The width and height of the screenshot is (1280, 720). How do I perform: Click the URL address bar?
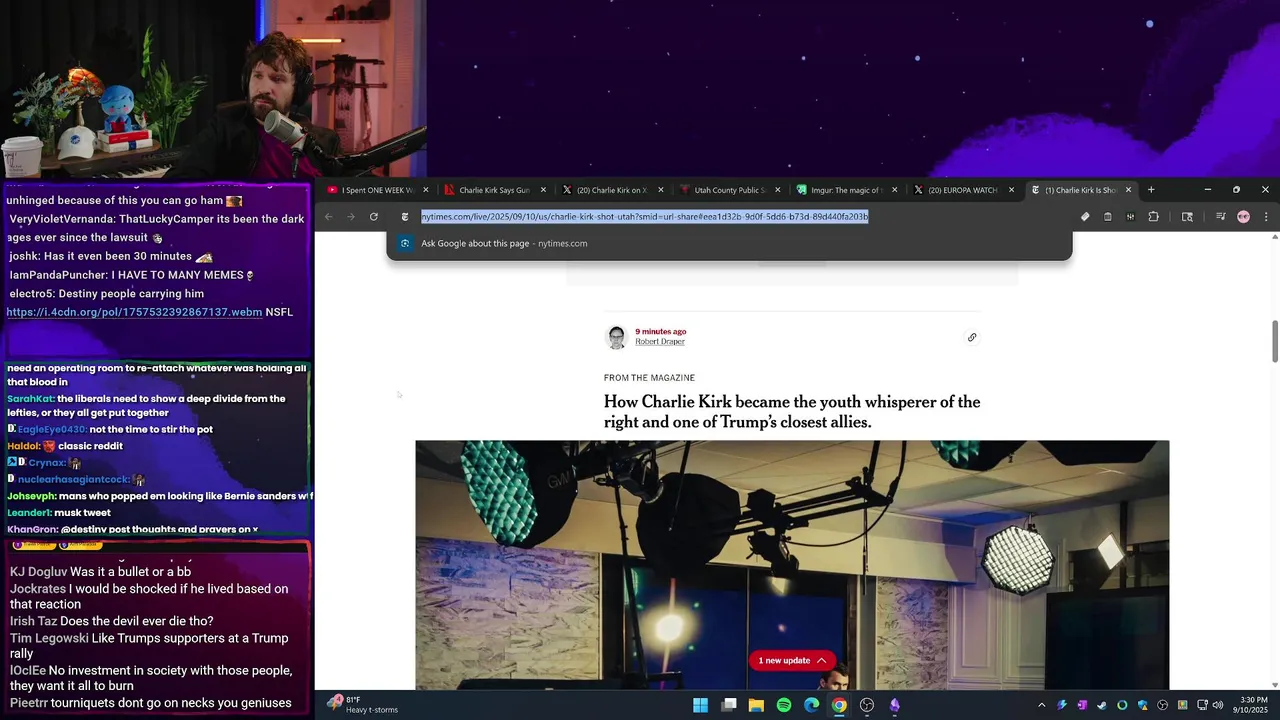[728, 217]
